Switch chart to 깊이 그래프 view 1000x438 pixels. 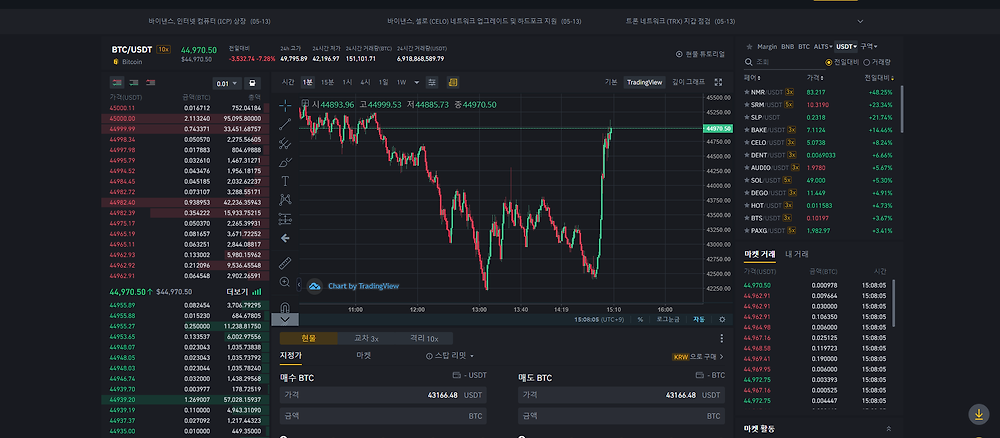click(688, 82)
